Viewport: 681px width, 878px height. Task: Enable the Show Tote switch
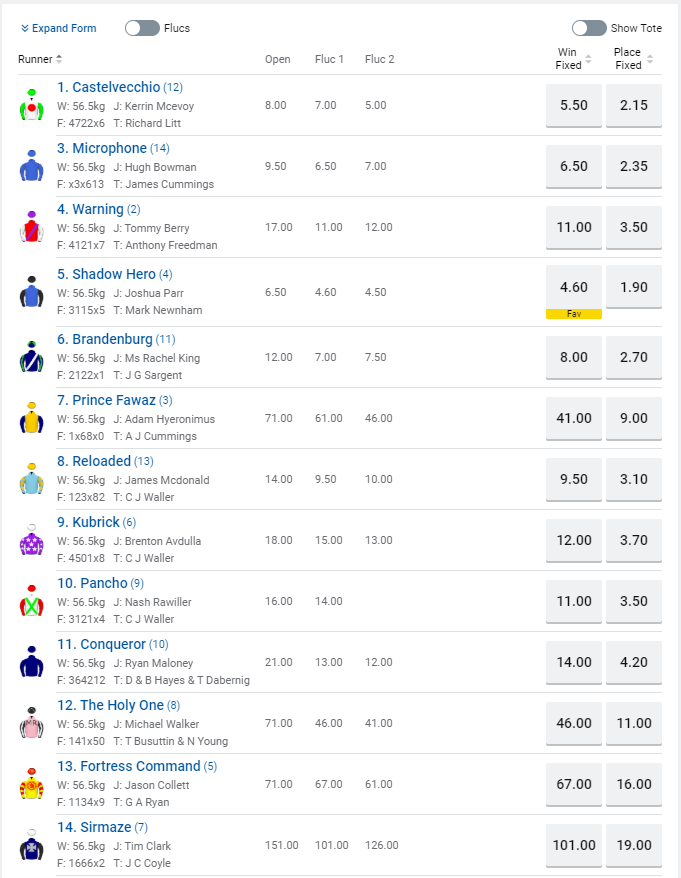point(589,28)
